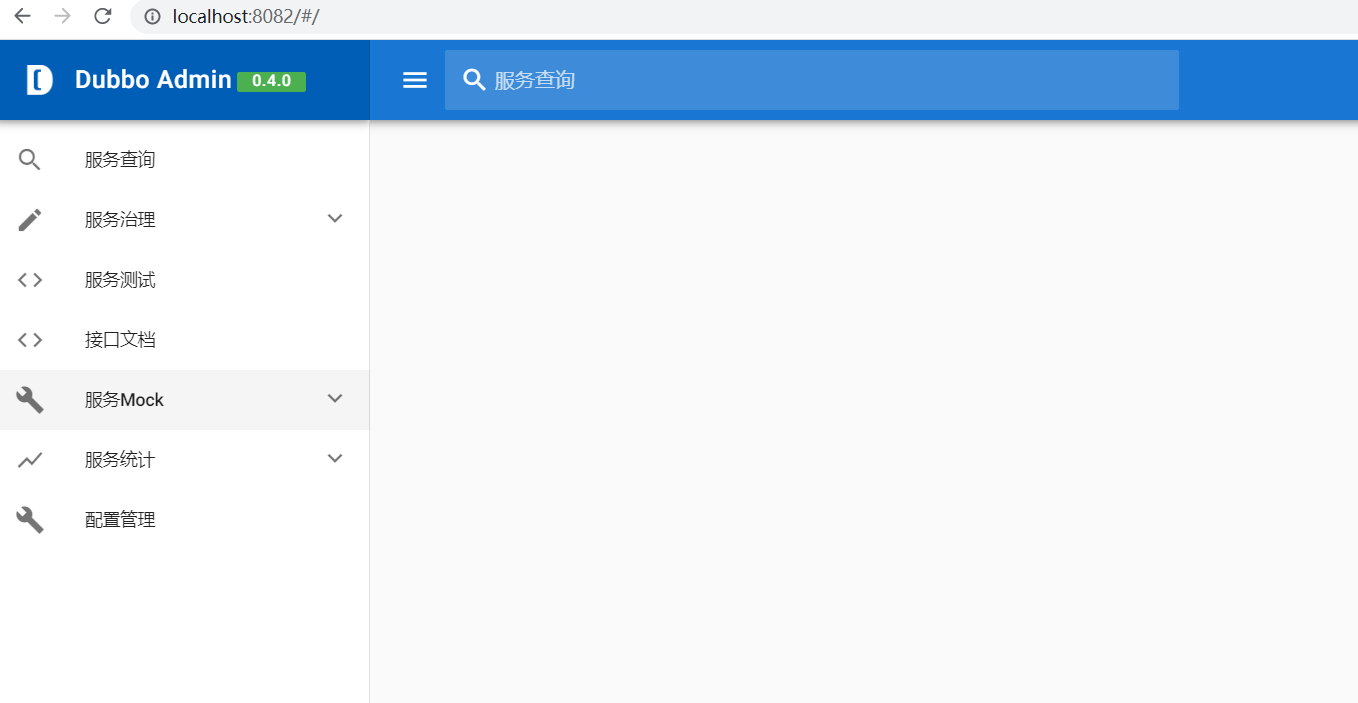The height and width of the screenshot is (703, 1358).
Task: Expand the 服务治理 chevron
Action: (x=335, y=218)
